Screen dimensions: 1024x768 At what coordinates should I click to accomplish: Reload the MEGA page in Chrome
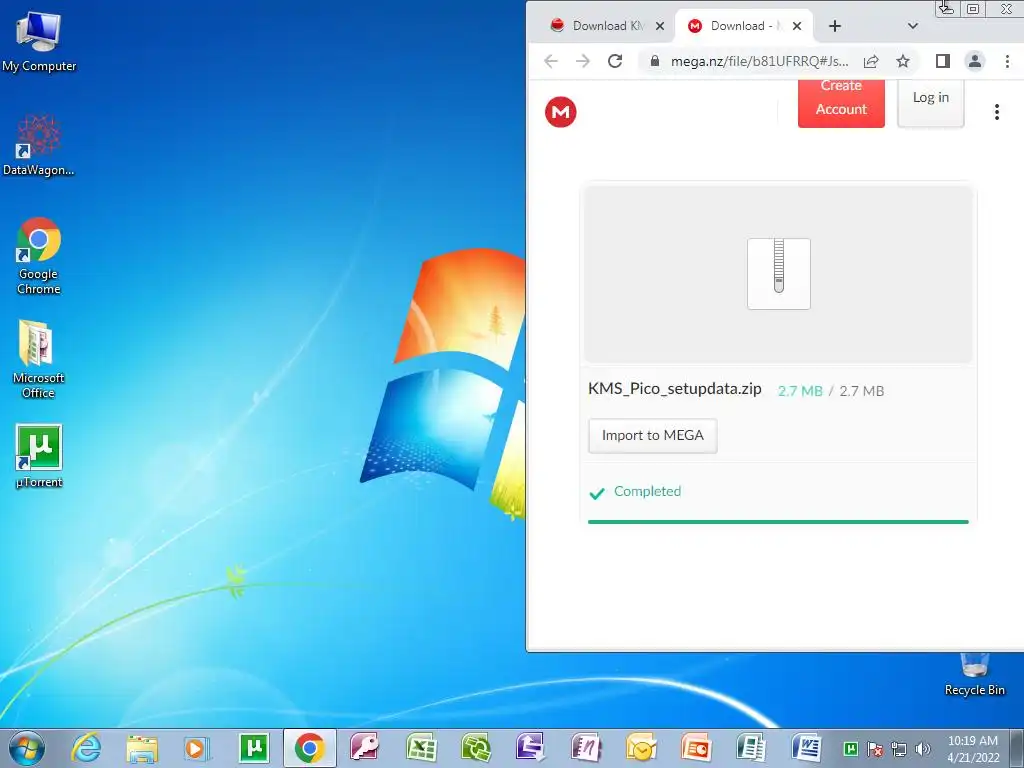[x=615, y=61]
